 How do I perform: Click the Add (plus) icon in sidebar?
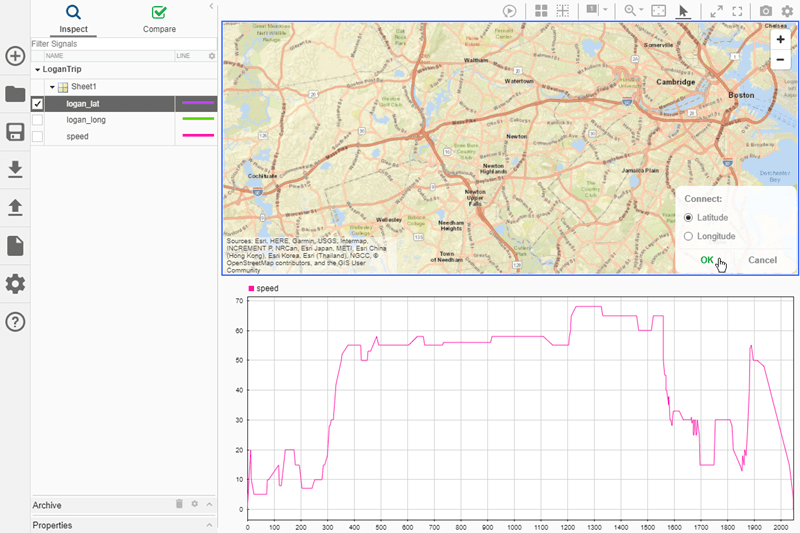point(15,56)
